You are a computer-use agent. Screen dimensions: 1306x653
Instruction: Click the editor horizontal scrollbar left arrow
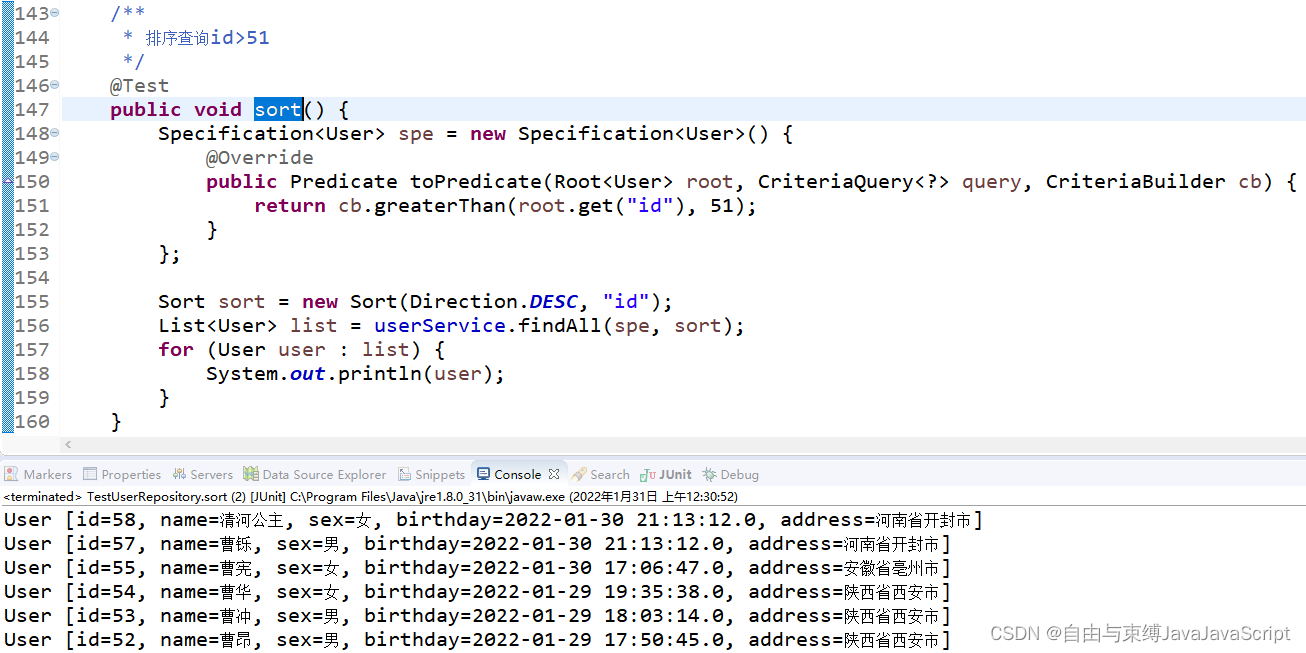coord(68,444)
